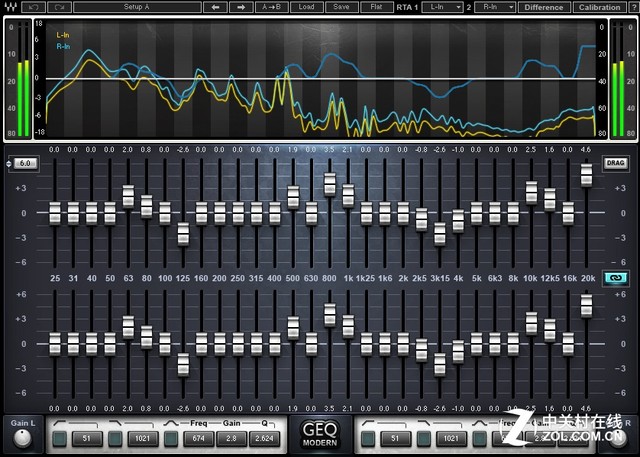The width and height of the screenshot is (640, 457).
Task: Open the Setup A preset menu
Action: (x=137, y=7)
